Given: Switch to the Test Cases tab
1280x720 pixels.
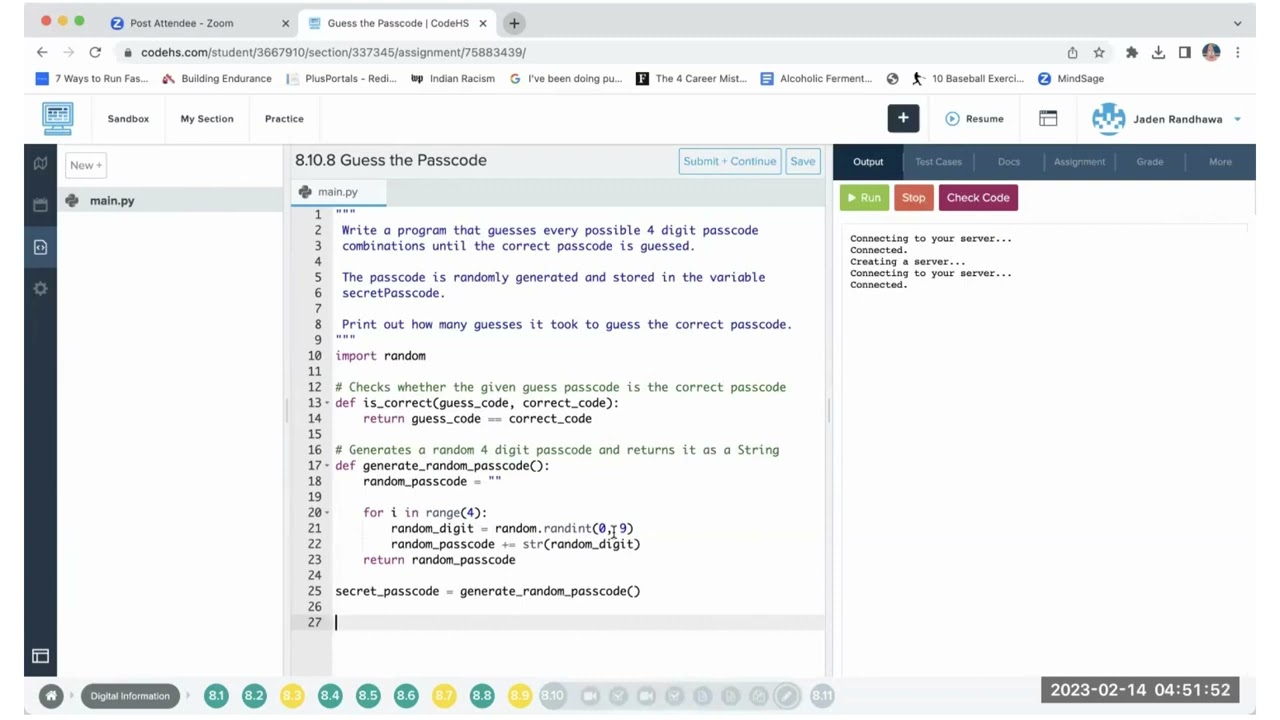Looking at the screenshot, I should click(x=938, y=162).
